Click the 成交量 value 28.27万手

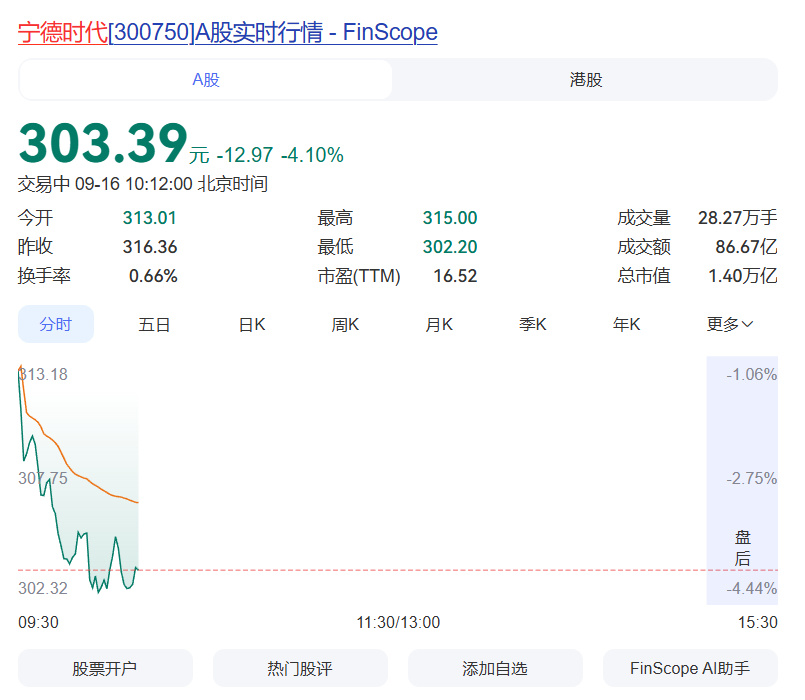click(x=737, y=218)
